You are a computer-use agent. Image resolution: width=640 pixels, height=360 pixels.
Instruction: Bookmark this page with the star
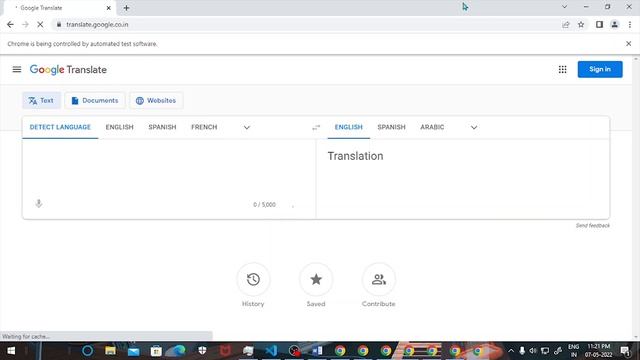(581, 24)
